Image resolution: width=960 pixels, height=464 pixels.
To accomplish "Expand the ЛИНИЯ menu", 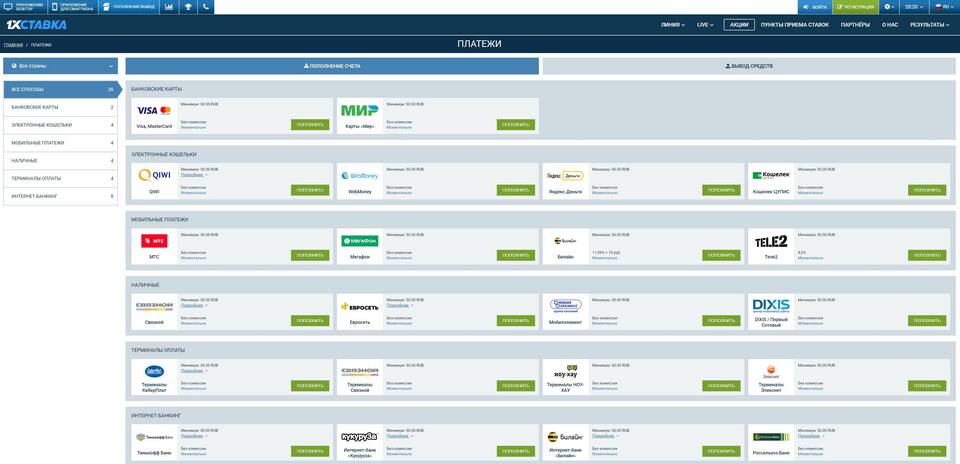I will (673, 25).
